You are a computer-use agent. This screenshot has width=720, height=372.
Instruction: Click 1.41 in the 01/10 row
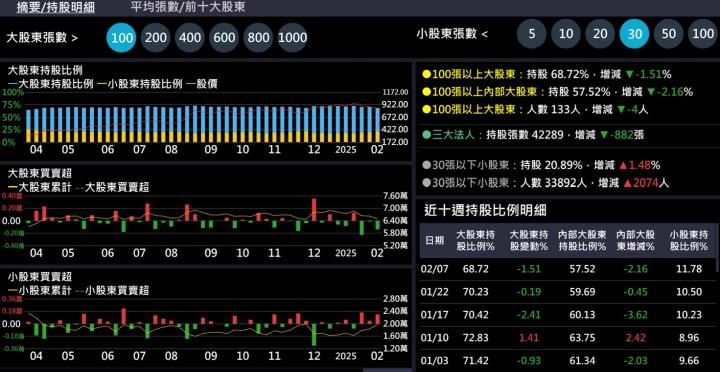tap(529, 338)
